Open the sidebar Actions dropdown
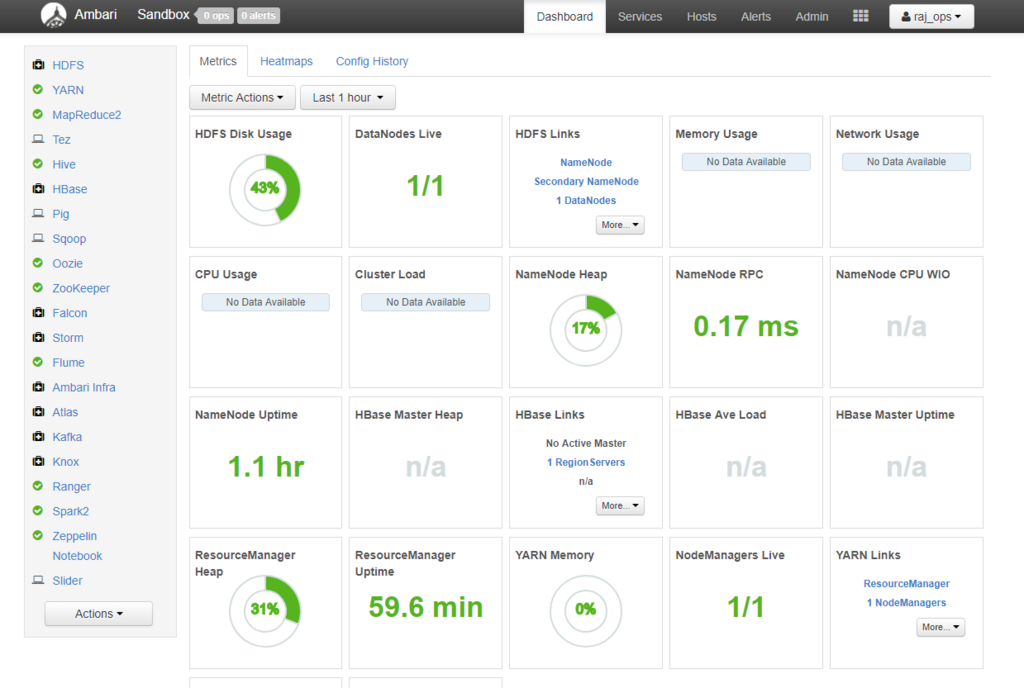1024x688 pixels. (x=99, y=614)
